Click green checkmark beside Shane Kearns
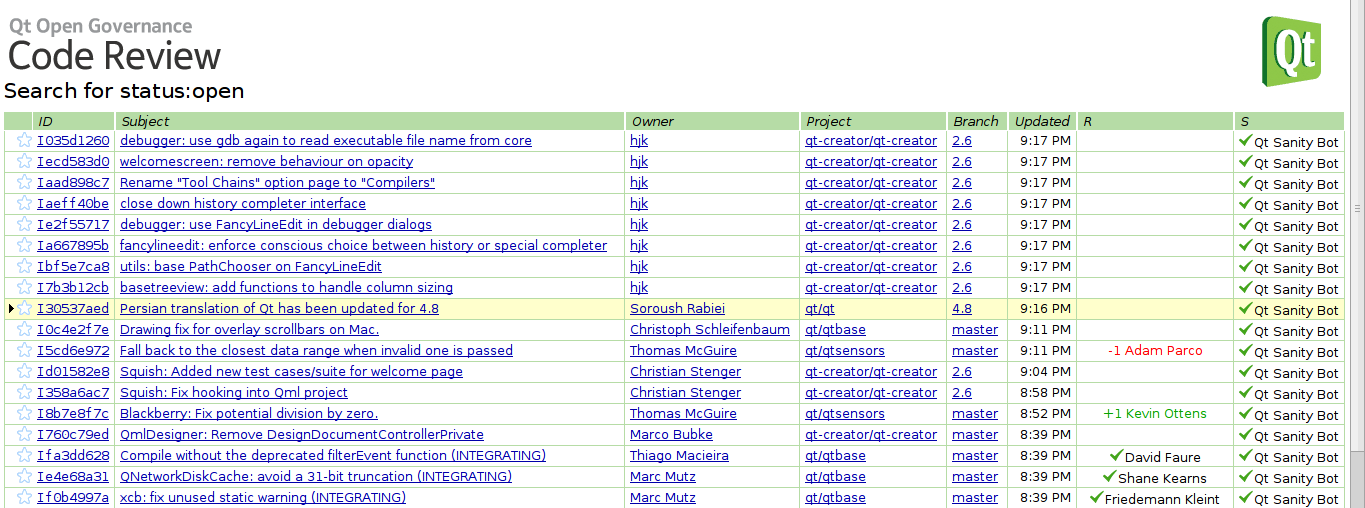This screenshot has width=1365, height=508. pos(1109,477)
